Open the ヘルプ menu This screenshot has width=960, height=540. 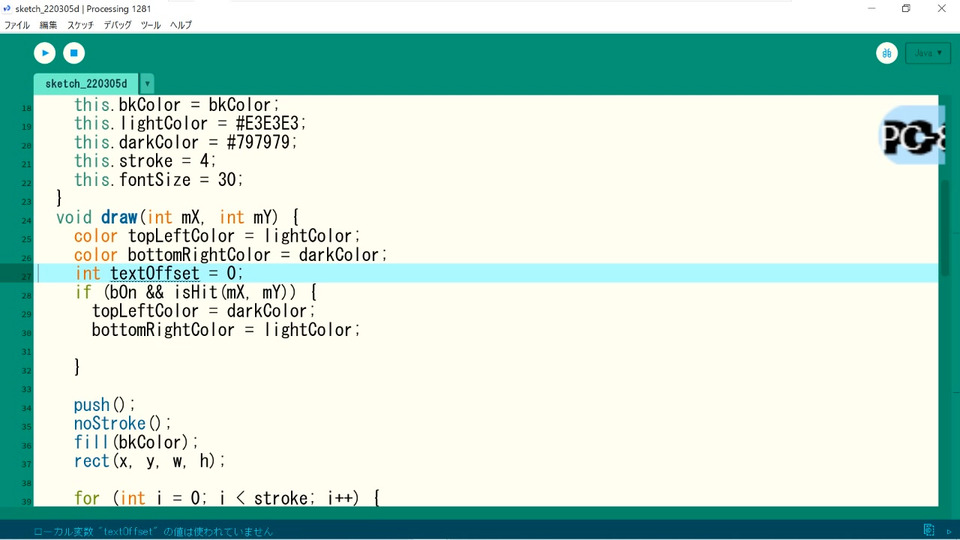[181, 25]
